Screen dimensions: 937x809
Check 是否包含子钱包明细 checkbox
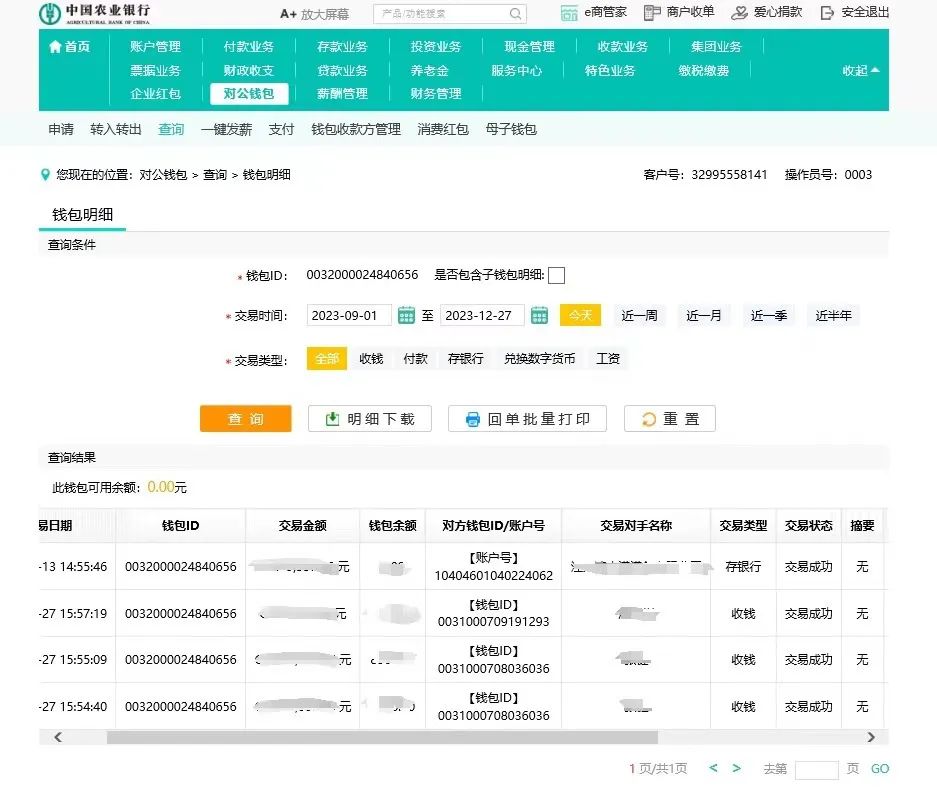(x=557, y=276)
